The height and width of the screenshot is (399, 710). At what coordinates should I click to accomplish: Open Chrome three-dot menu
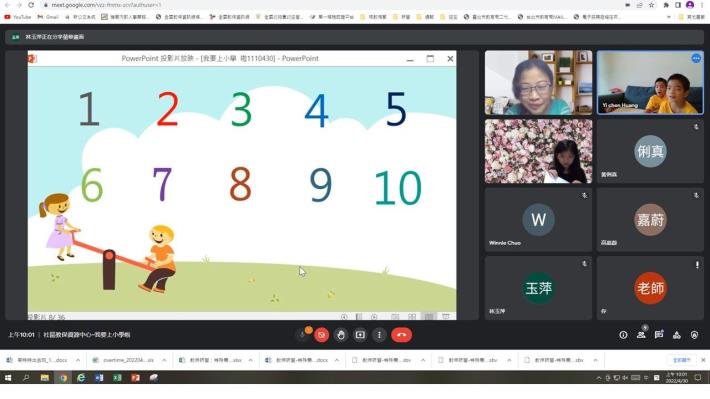702,5
